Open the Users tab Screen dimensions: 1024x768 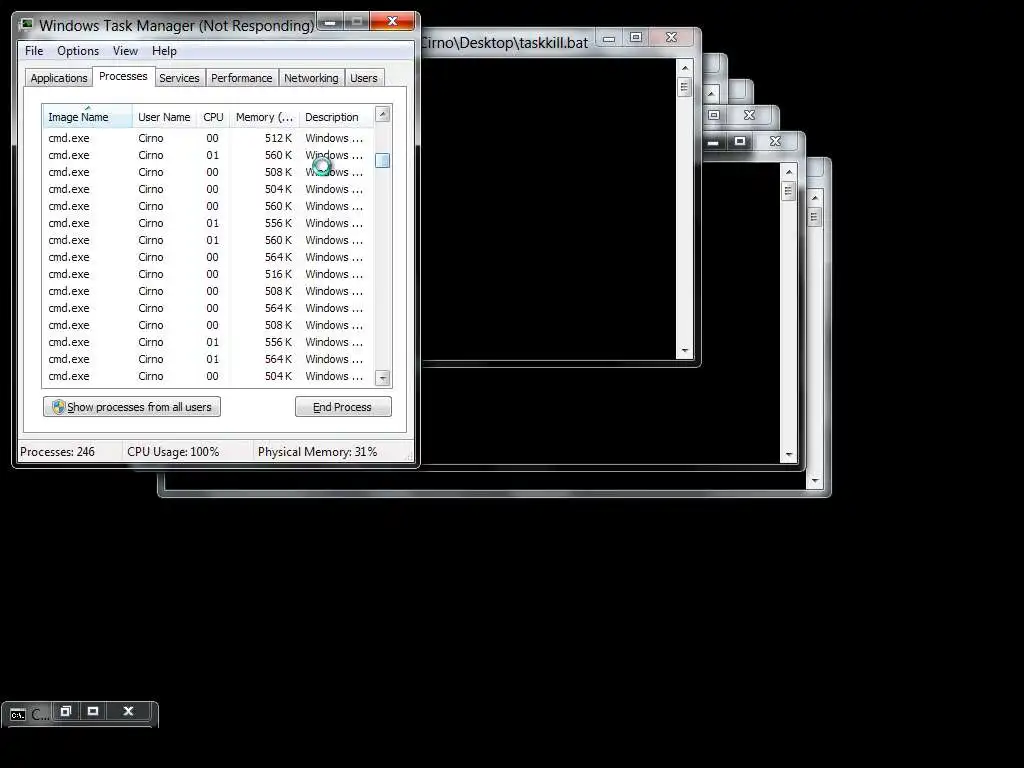point(364,78)
